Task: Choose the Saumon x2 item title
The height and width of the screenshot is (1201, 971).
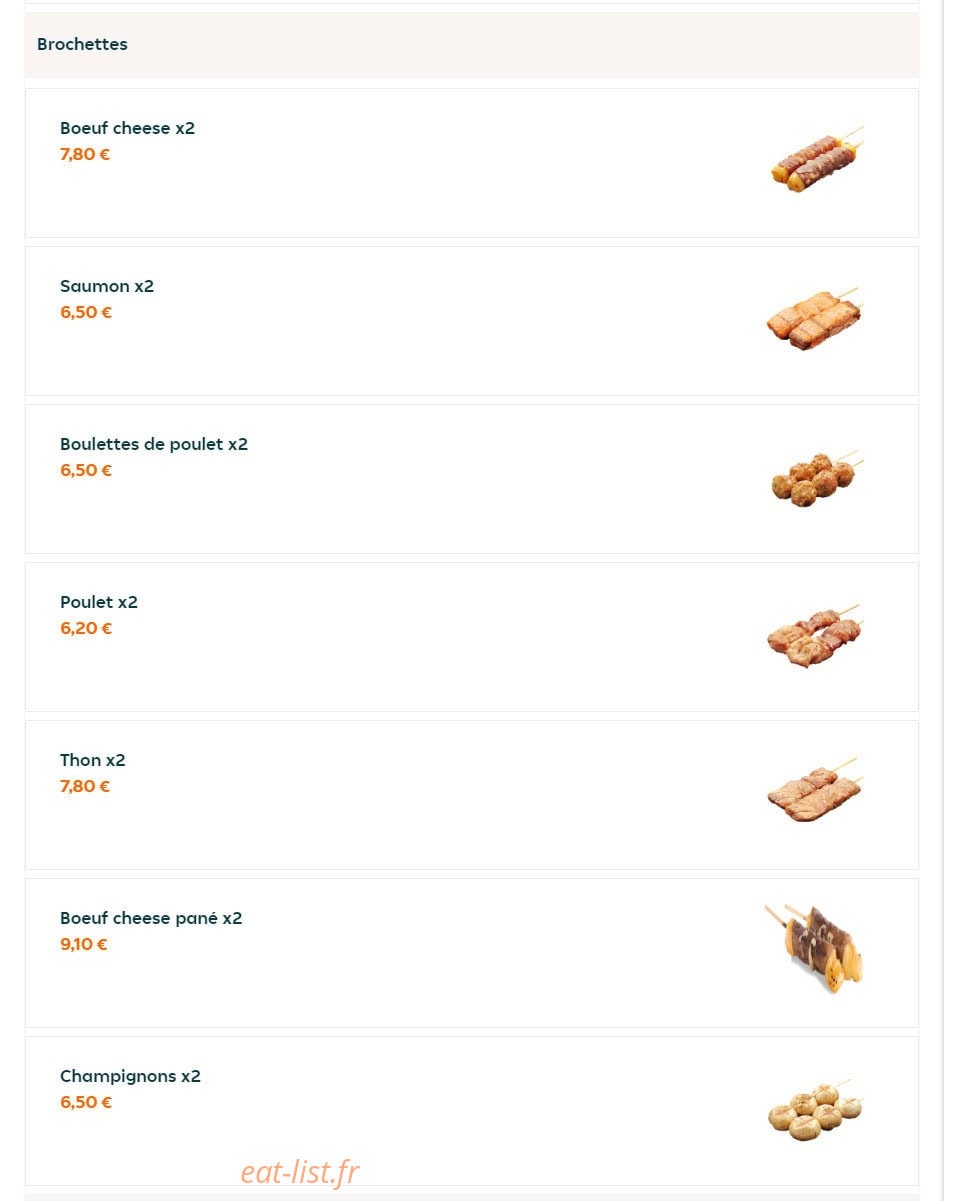Action: point(107,286)
